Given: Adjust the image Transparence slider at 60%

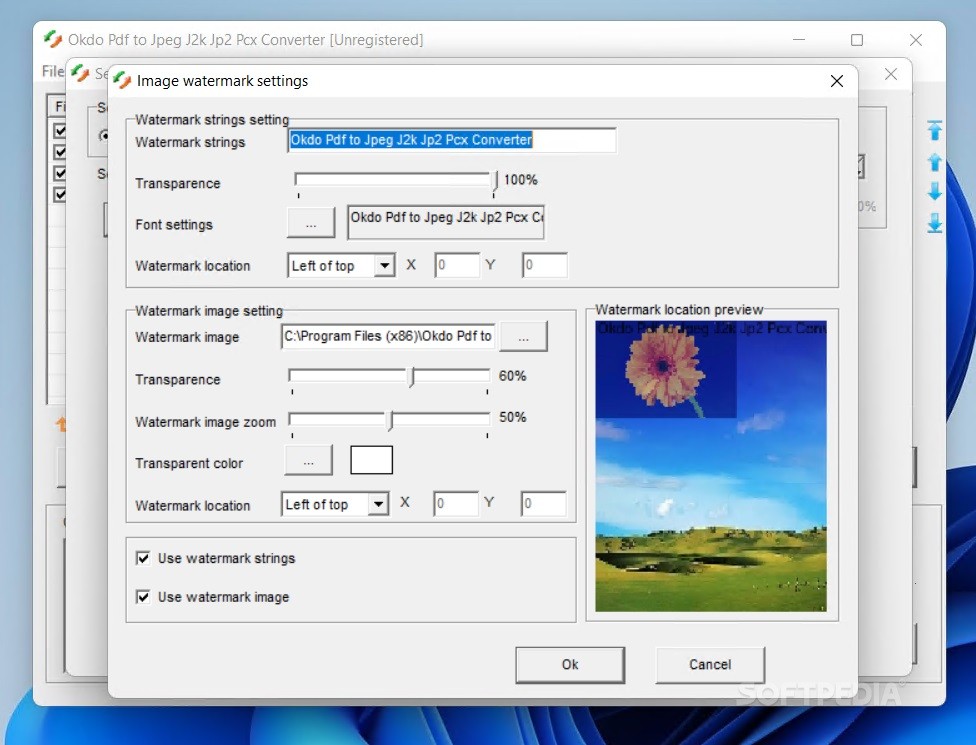Looking at the screenshot, I should coord(411,377).
